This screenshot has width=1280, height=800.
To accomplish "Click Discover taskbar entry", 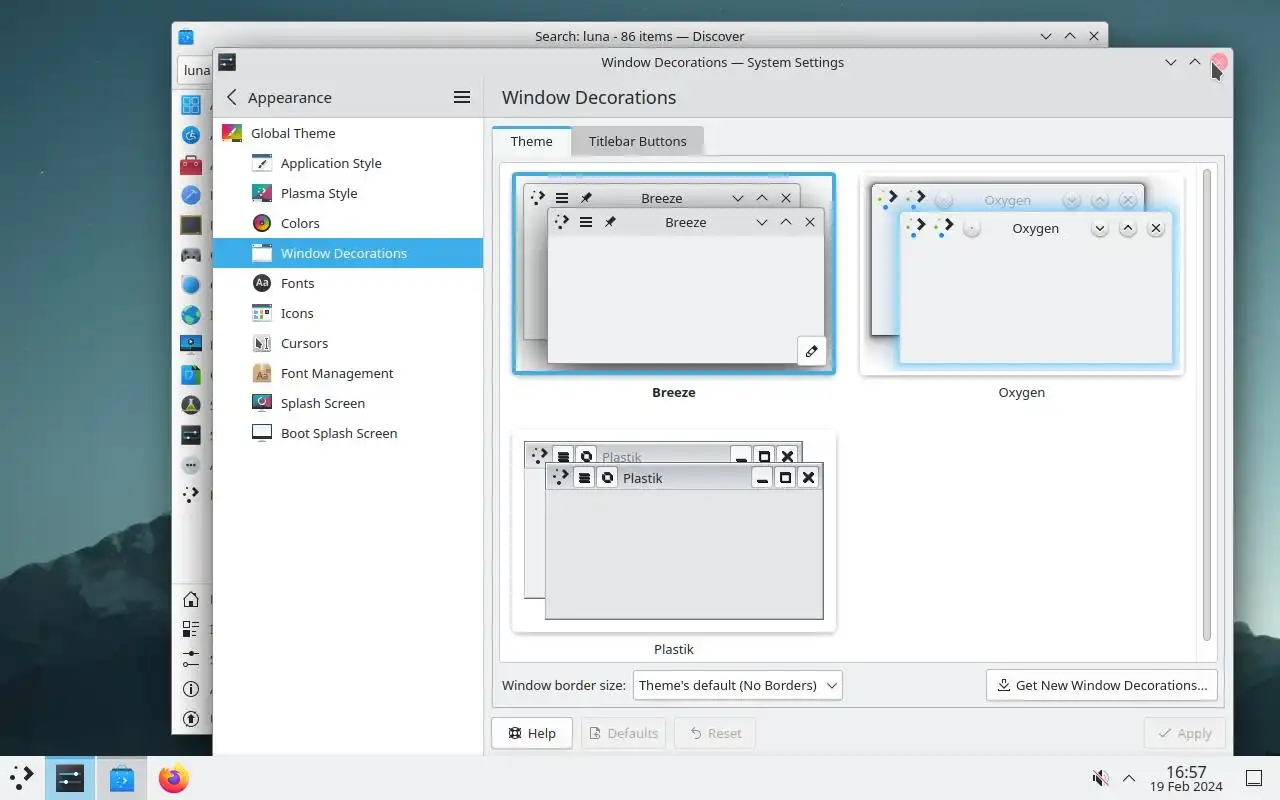I will coord(122,778).
